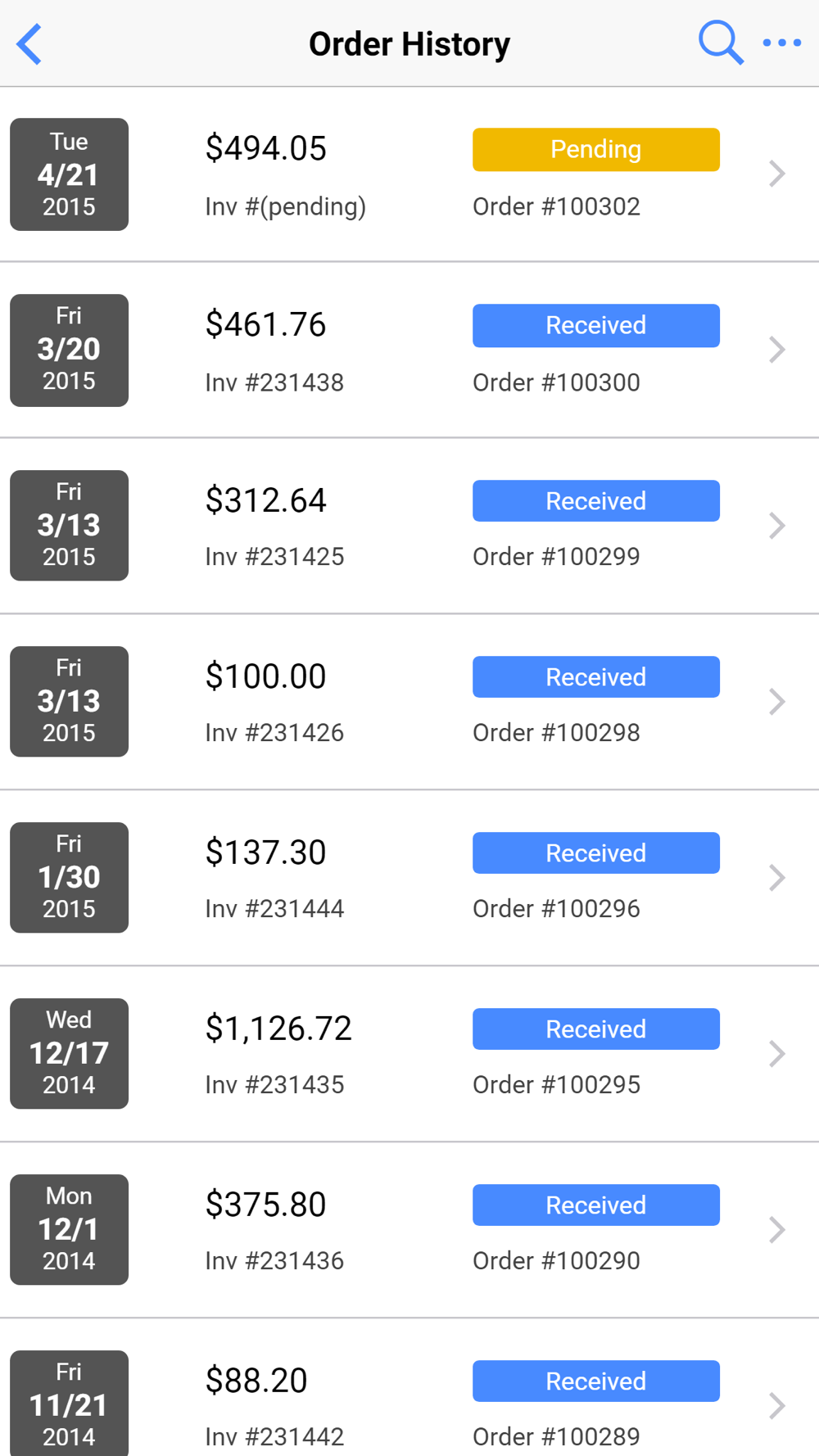
Task: Expand order #100302 chevron
Action: [x=776, y=174]
